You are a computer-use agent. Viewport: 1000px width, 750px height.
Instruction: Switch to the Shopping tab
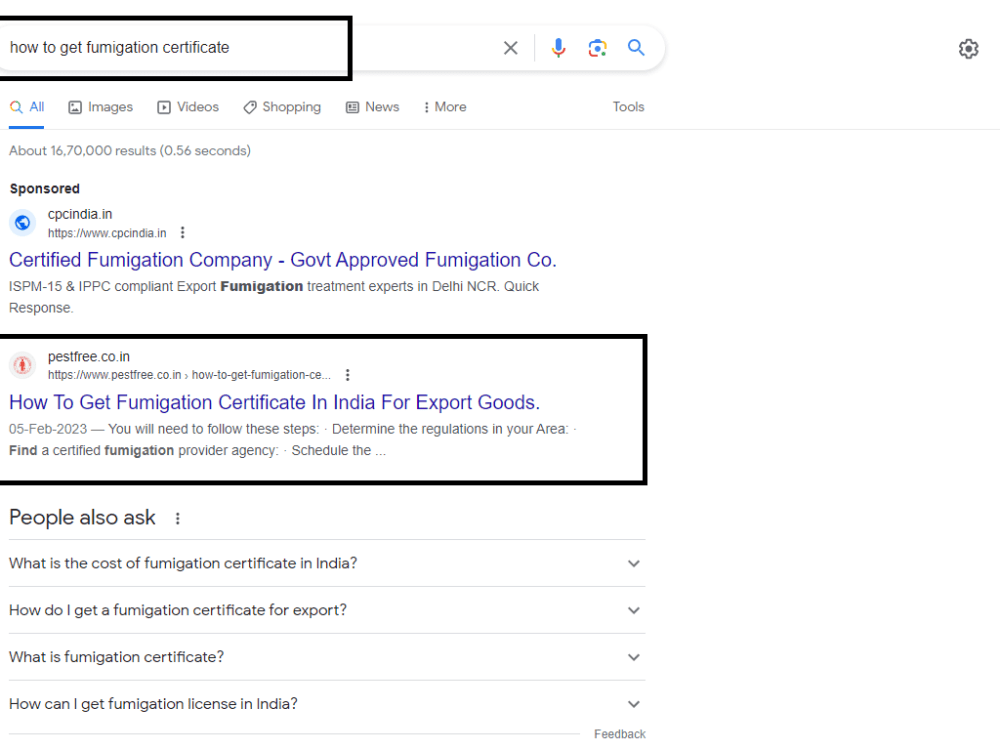(282, 107)
